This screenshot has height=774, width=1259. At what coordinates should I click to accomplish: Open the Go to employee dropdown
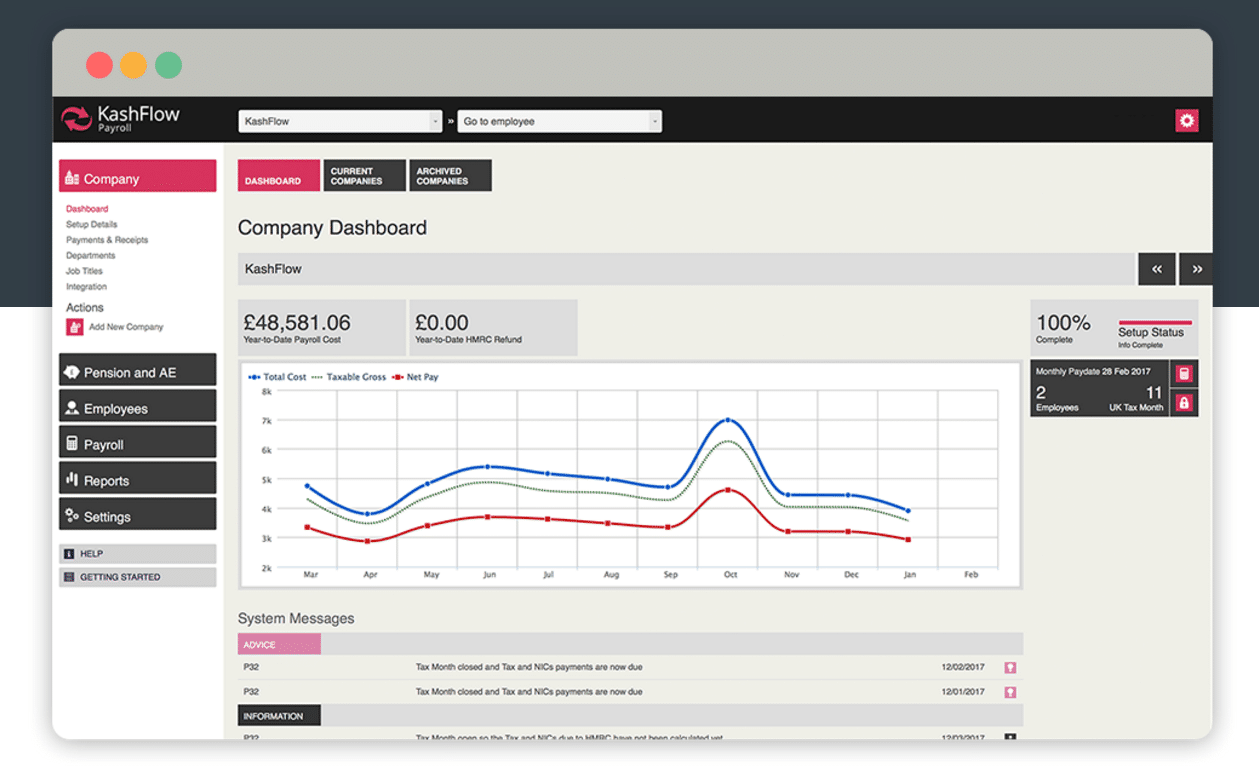[559, 121]
